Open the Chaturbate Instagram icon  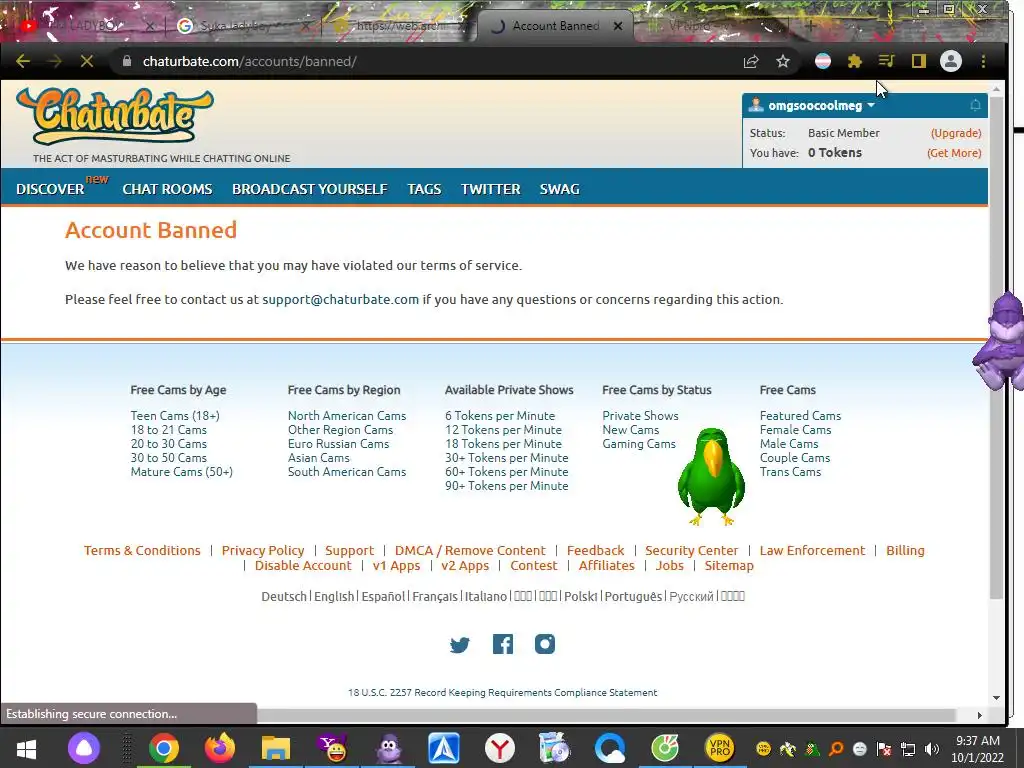[x=545, y=644]
